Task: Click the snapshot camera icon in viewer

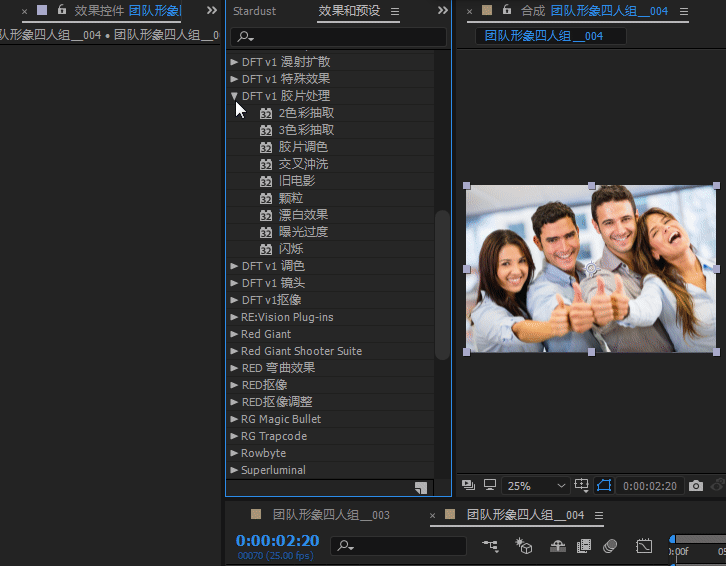Action: [696, 486]
